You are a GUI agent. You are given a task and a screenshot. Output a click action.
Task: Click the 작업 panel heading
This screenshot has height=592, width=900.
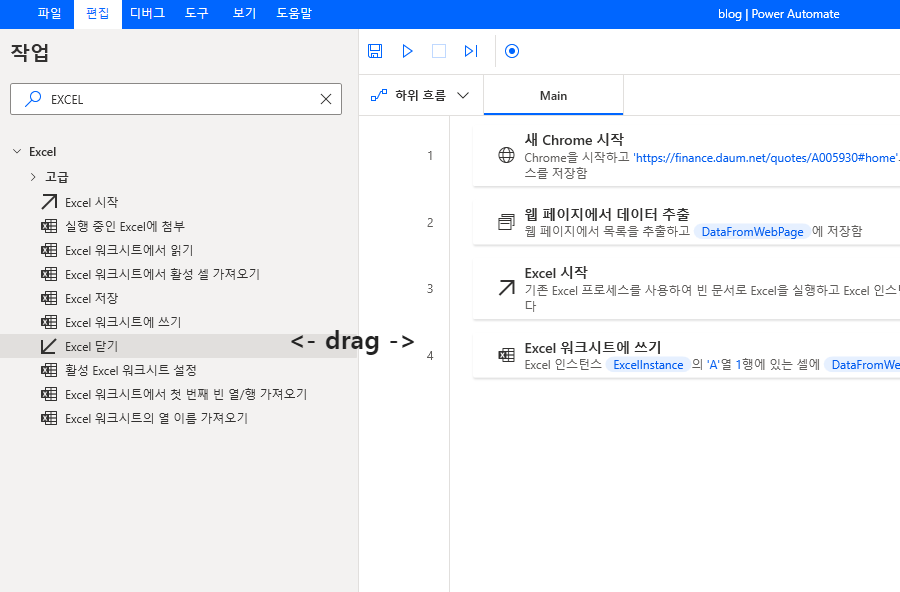point(30,52)
